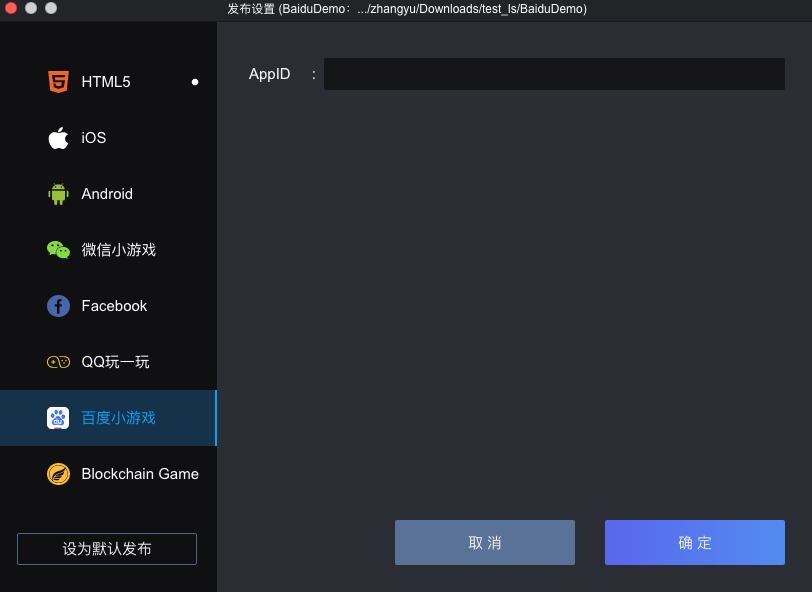Click the QQ gamepad icon
This screenshot has width=812, height=592.
click(58, 362)
